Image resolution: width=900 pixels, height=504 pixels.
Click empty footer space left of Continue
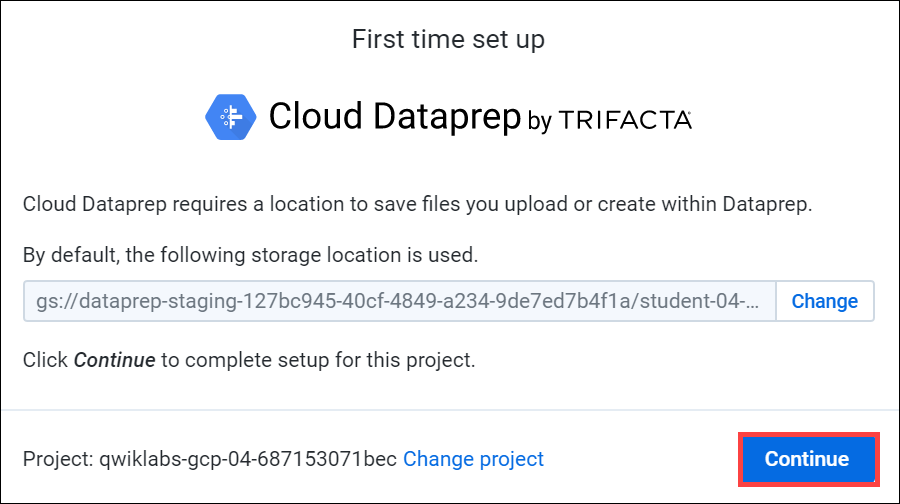(x=640, y=459)
